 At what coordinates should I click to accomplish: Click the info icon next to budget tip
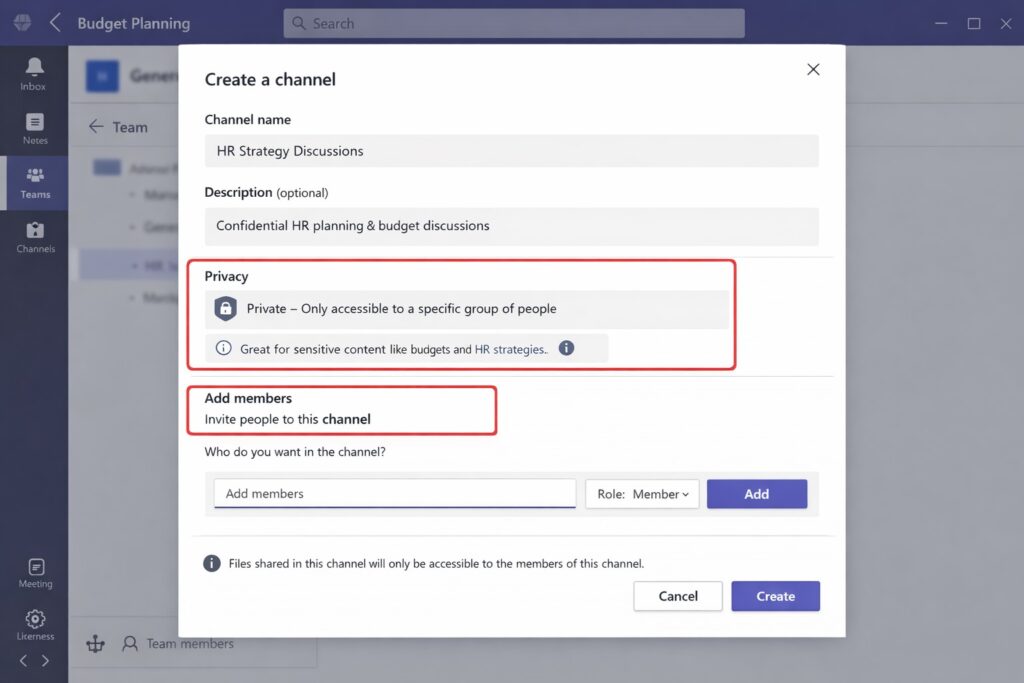[568, 348]
